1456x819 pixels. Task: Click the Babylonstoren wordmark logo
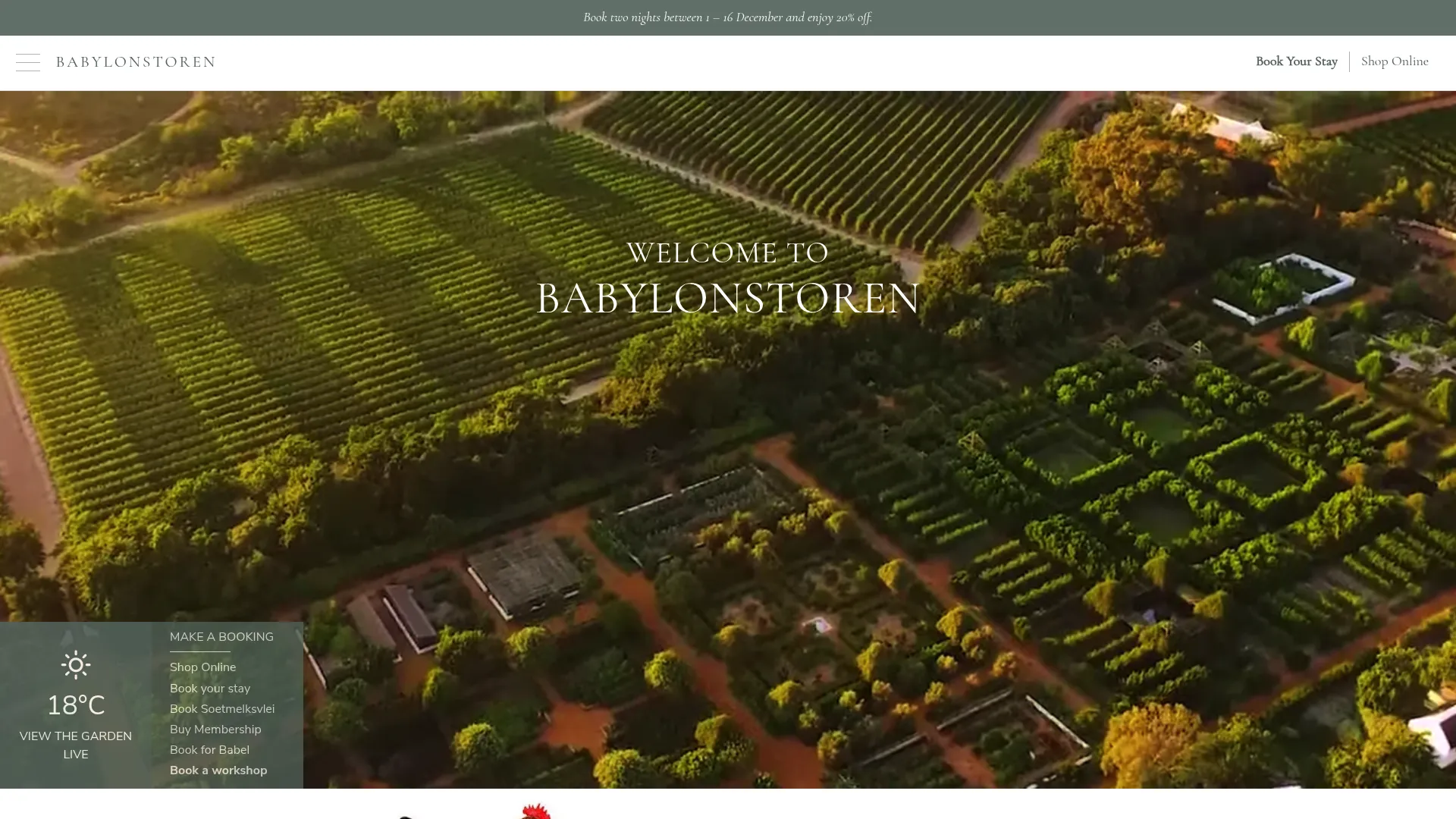tap(135, 61)
